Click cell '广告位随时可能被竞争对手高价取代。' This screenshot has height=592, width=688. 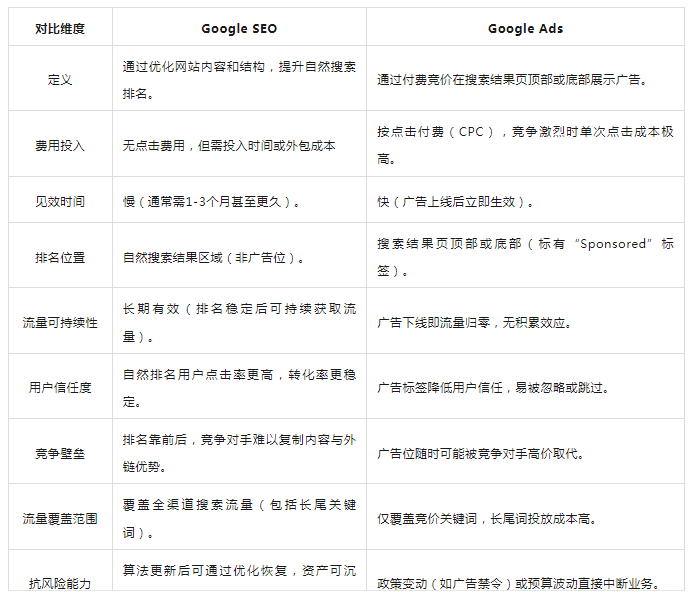coord(525,452)
